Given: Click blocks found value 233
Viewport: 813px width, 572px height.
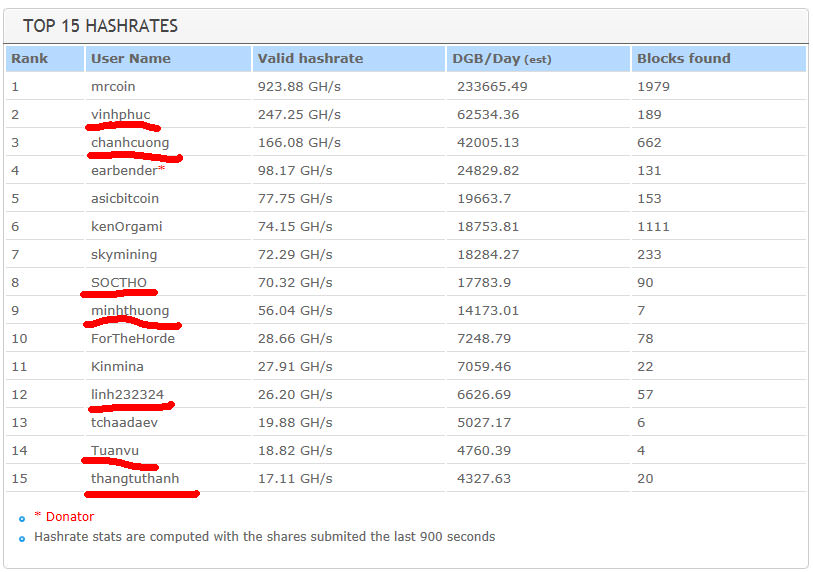Looking at the screenshot, I should [649, 255].
